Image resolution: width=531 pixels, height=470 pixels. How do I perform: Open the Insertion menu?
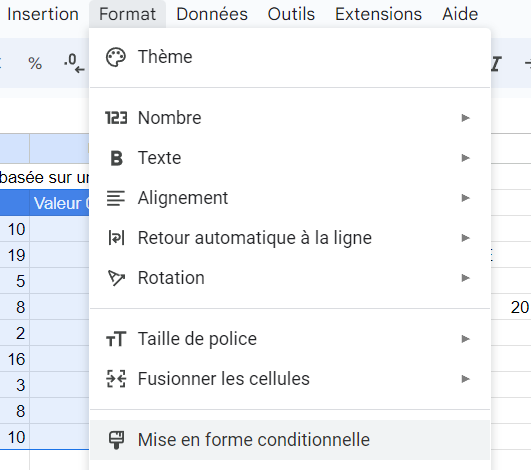[43, 14]
